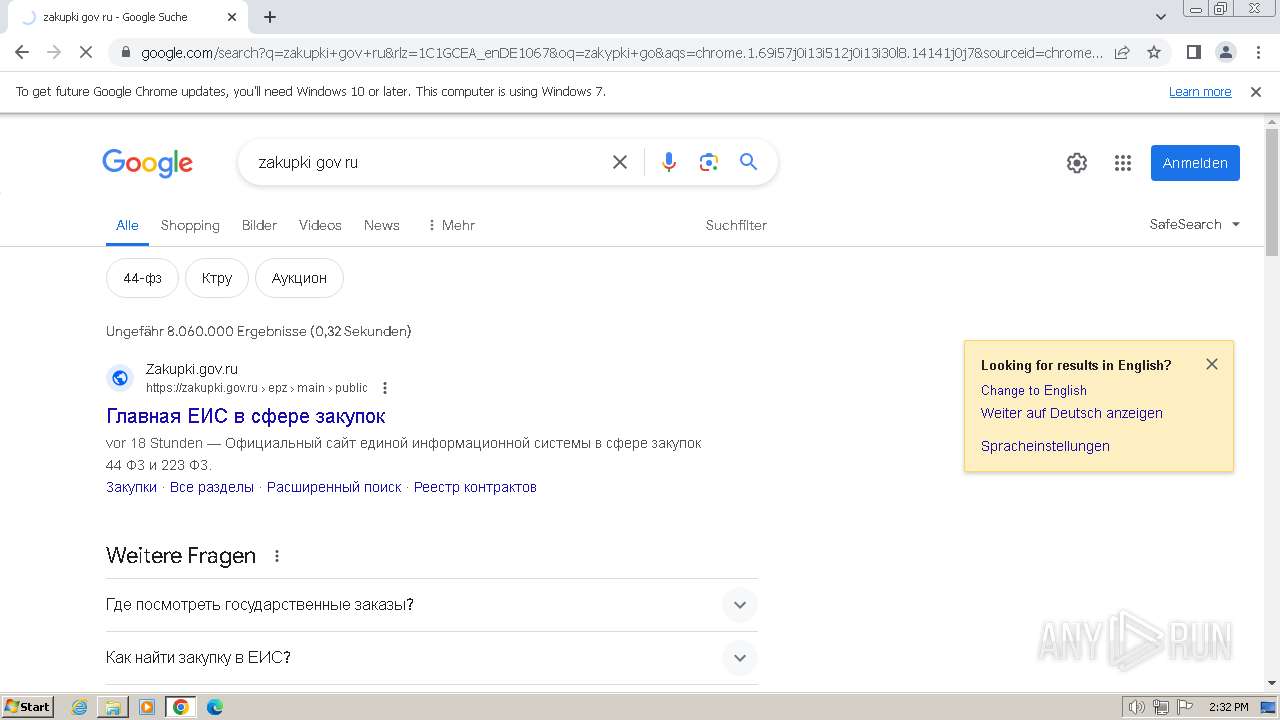This screenshot has height=720, width=1280.
Task: Open options next to Weitere Fragen
Action: click(277, 556)
